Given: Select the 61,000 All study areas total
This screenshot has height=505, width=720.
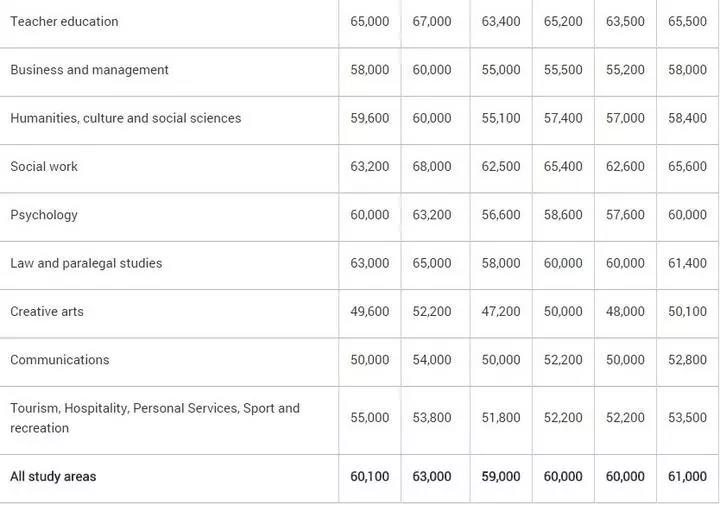Looking at the screenshot, I should click(x=687, y=477).
